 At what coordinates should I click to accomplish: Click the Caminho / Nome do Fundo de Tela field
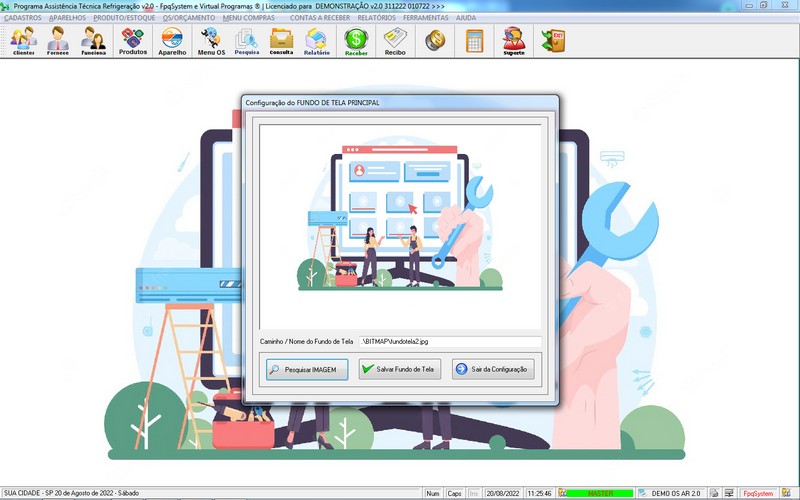pyautogui.click(x=450, y=341)
